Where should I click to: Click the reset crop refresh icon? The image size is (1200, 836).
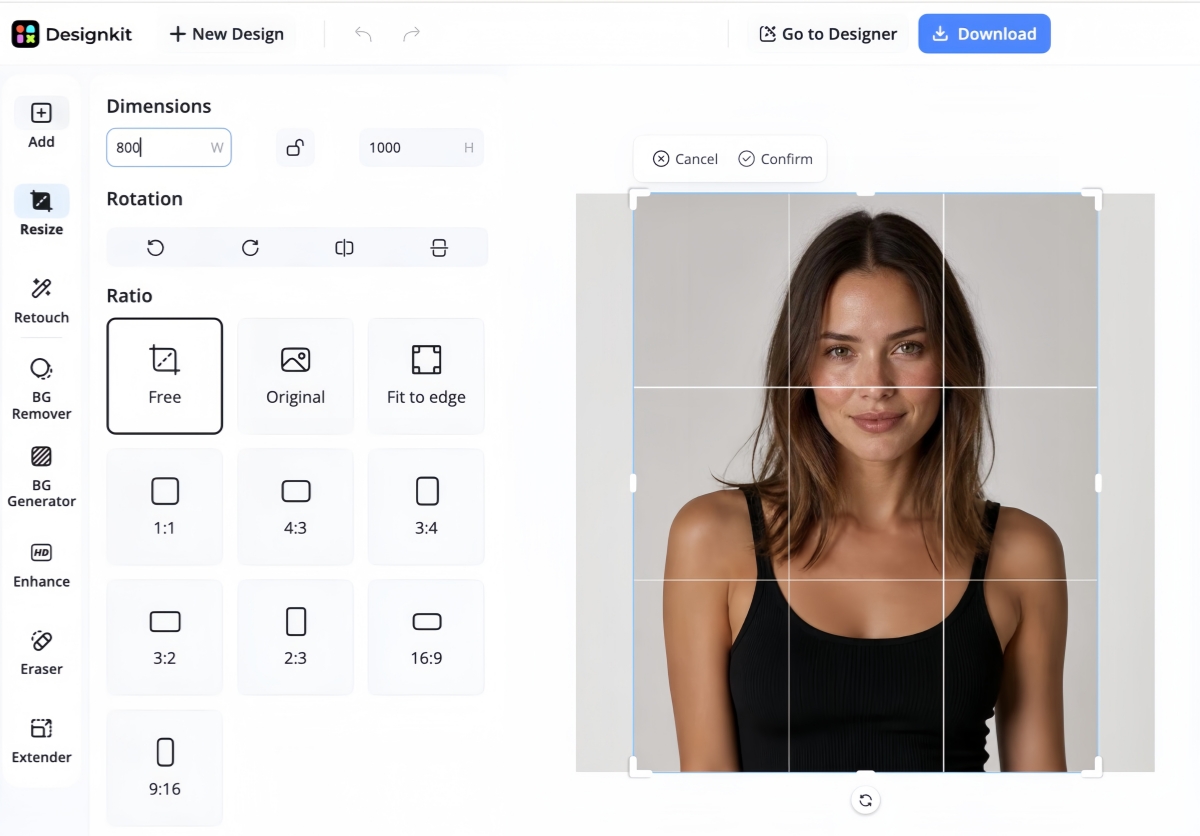pos(866,800)
